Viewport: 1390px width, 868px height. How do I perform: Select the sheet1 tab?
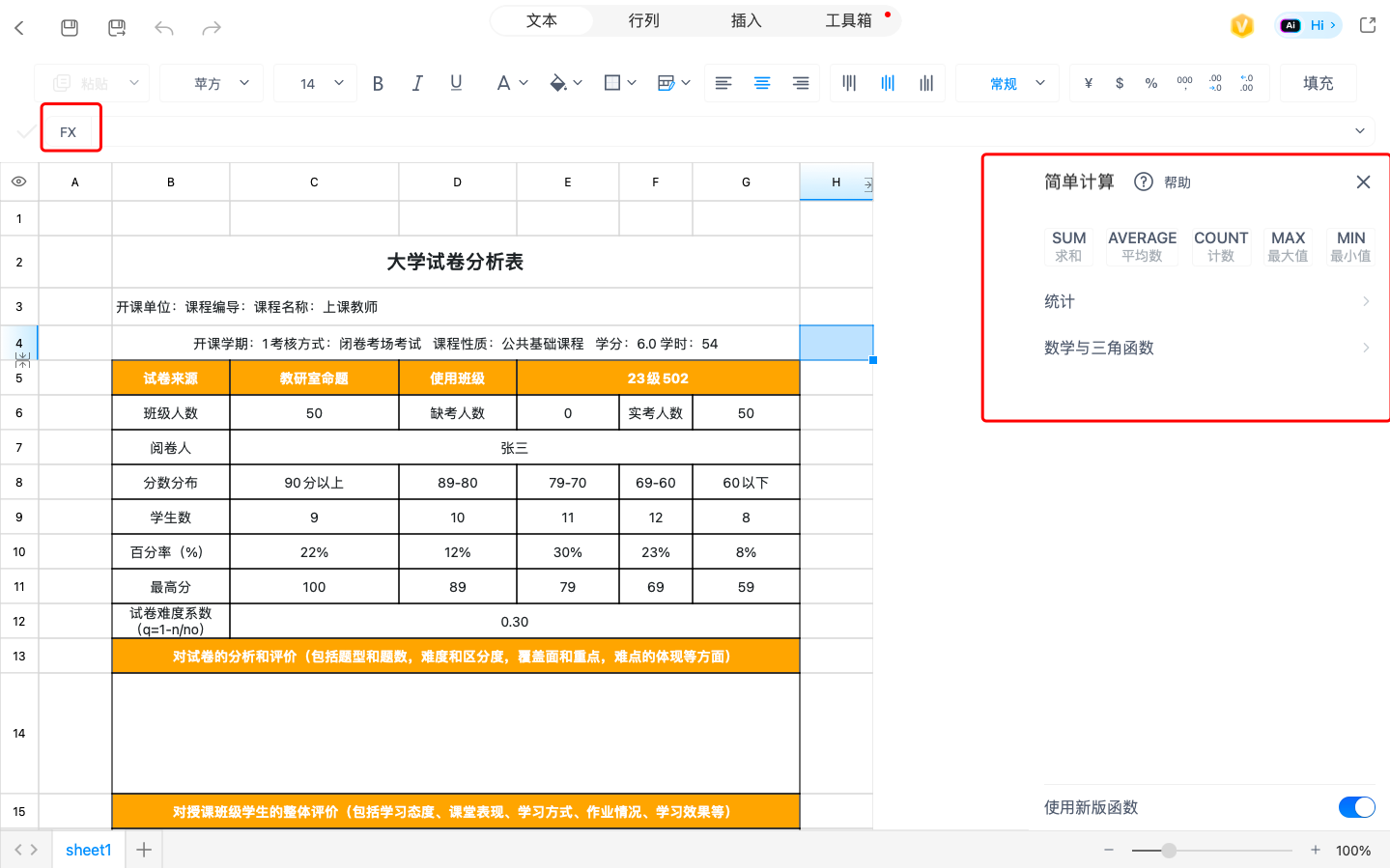tap(89, 850)
